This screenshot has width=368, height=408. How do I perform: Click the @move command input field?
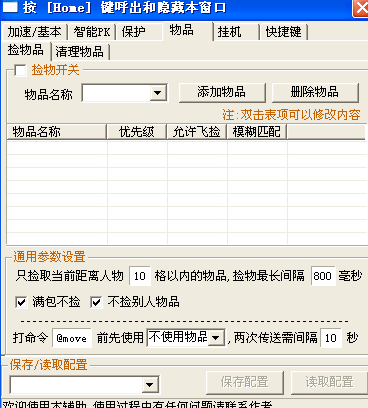[72, 338]
